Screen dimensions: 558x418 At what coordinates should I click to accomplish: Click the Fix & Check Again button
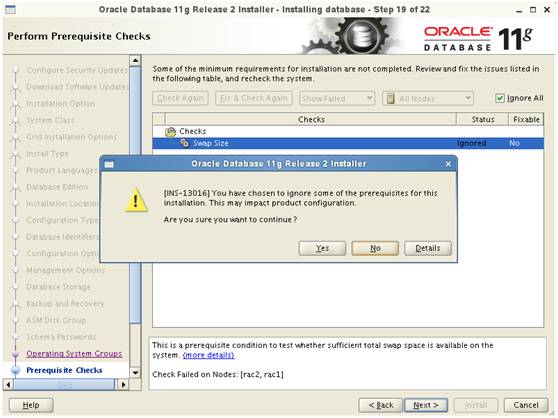[254, 98]
